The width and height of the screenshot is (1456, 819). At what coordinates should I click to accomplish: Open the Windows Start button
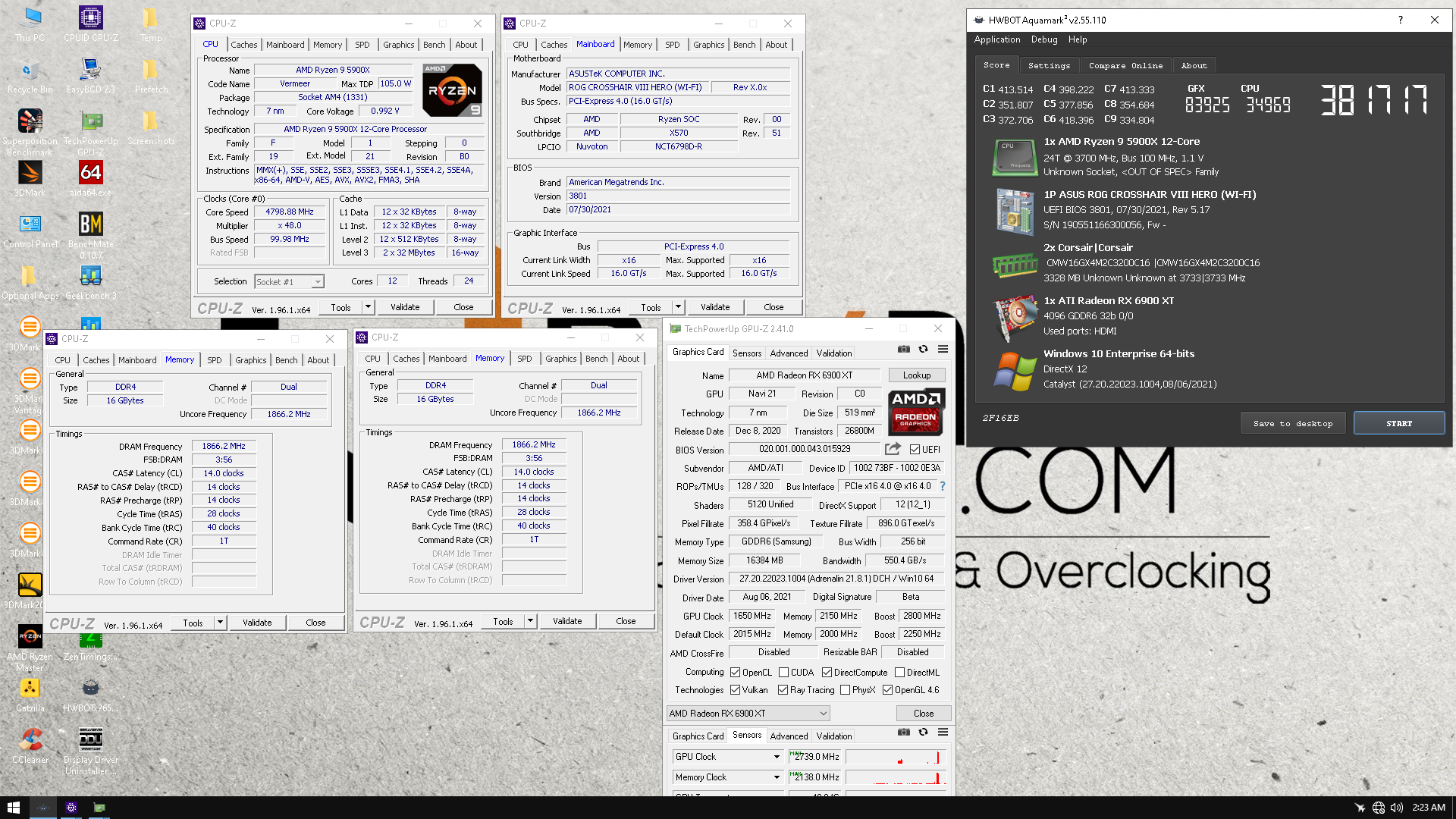point(13,808)
